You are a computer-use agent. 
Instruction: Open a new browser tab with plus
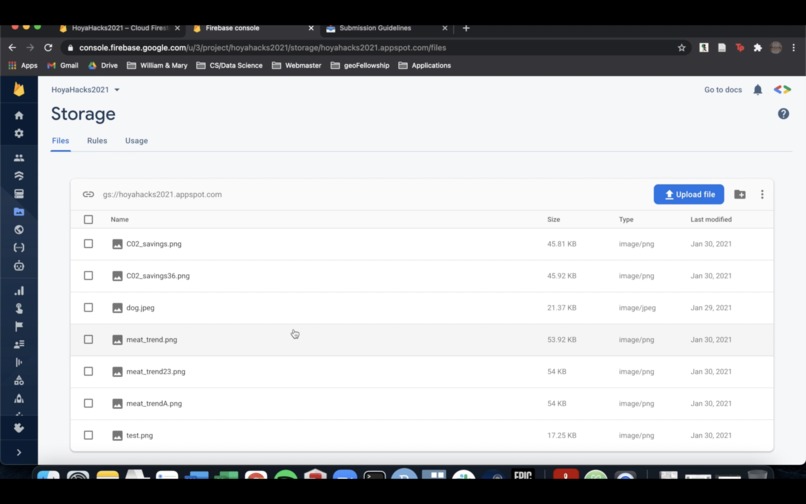466,28
